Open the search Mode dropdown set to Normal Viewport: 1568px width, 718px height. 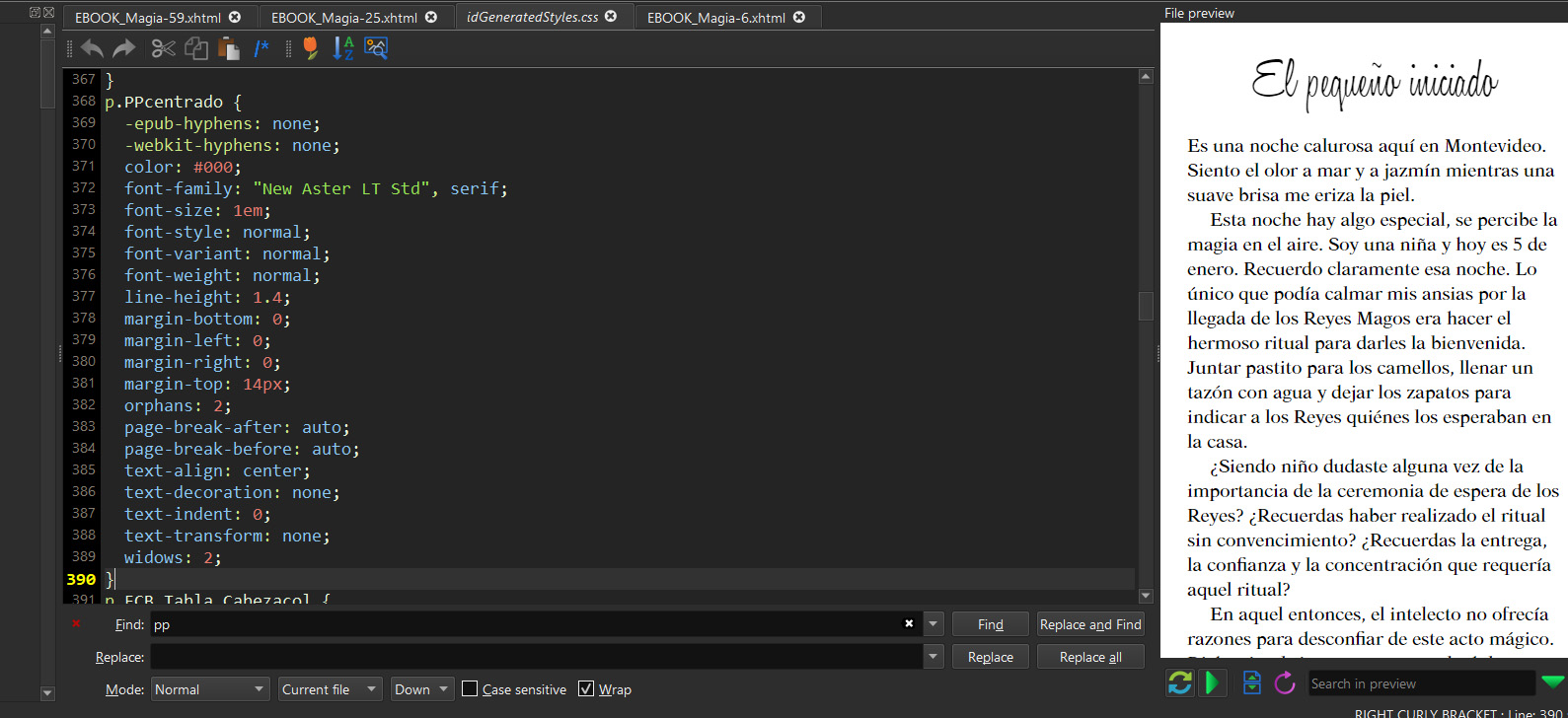[x=210, y=688]
